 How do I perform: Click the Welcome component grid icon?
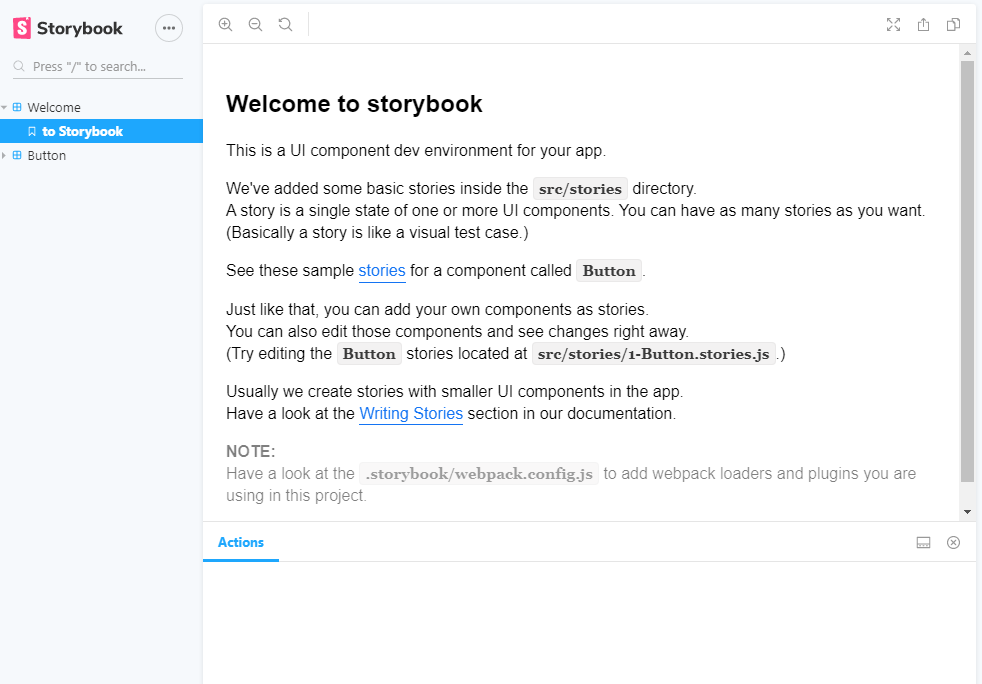(17, 107)
